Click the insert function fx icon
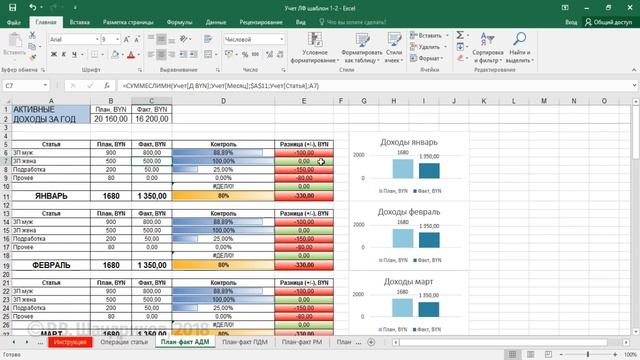 click(x=107, y=86)
